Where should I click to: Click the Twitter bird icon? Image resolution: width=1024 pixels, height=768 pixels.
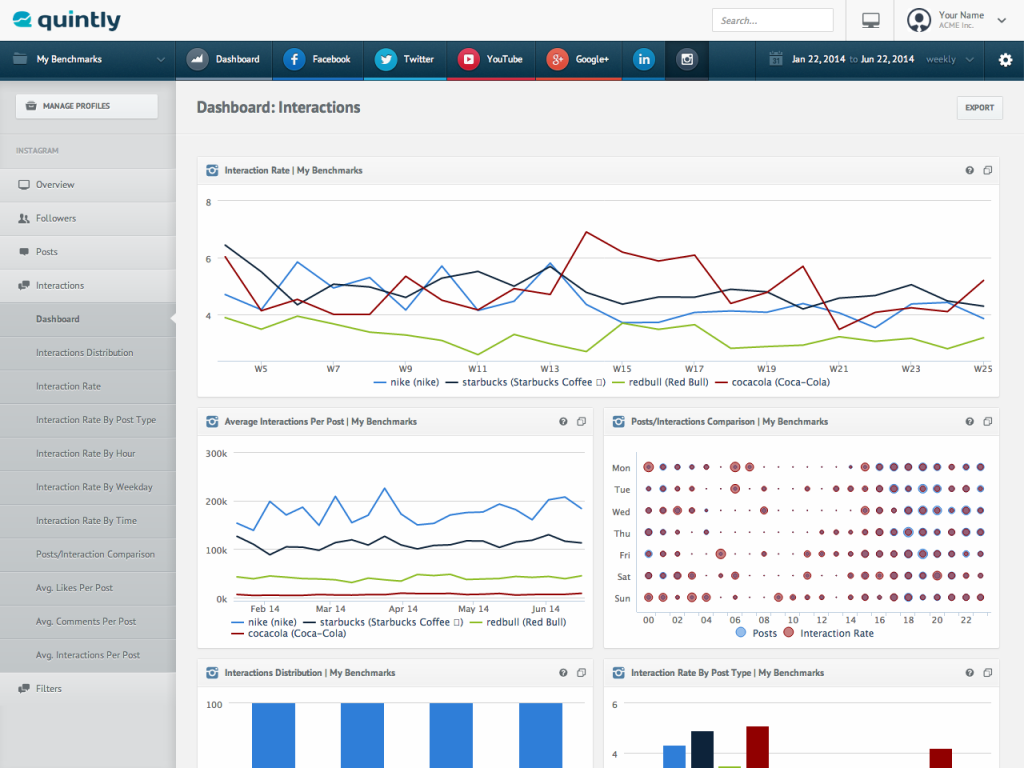point(386,59)
